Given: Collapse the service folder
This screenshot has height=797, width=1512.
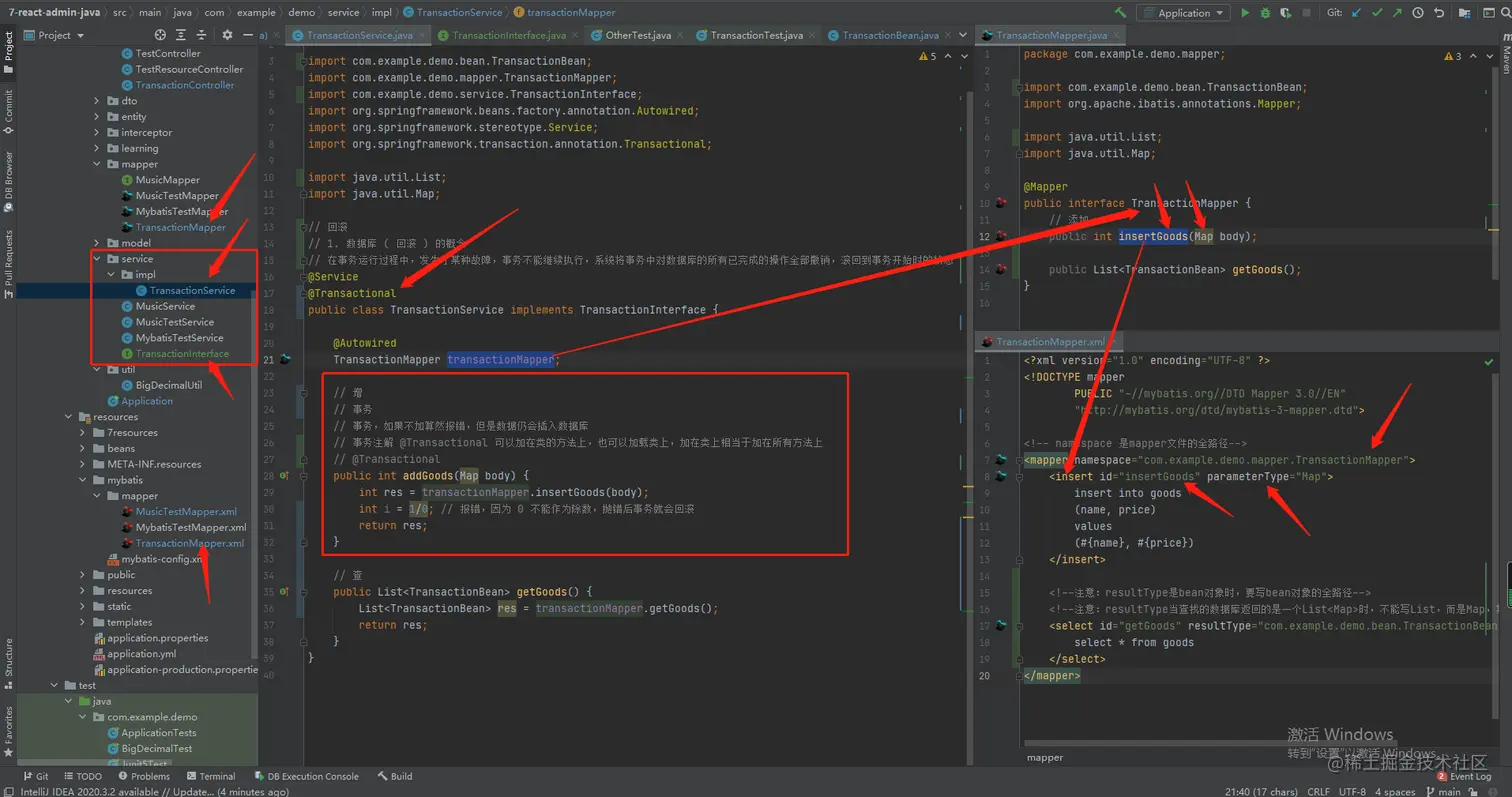Looking at the screenshot, I should [97, 259].
